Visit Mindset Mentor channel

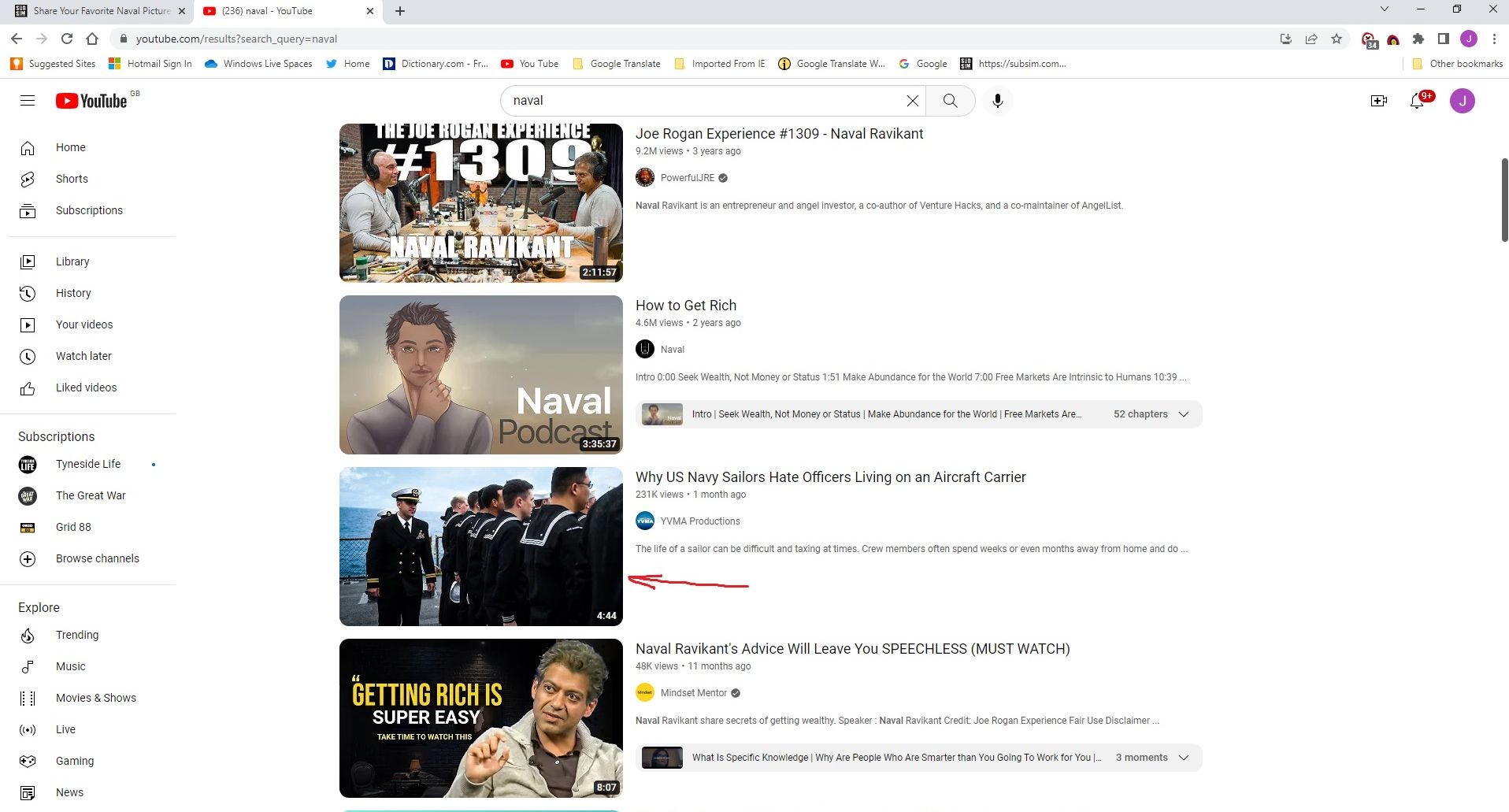tap(693, 693)
